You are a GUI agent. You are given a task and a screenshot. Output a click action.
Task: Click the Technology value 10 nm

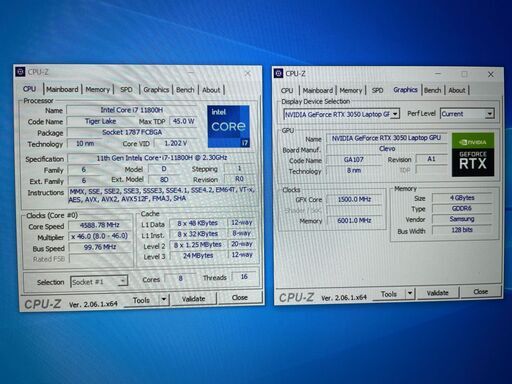(x=85, y=144)
